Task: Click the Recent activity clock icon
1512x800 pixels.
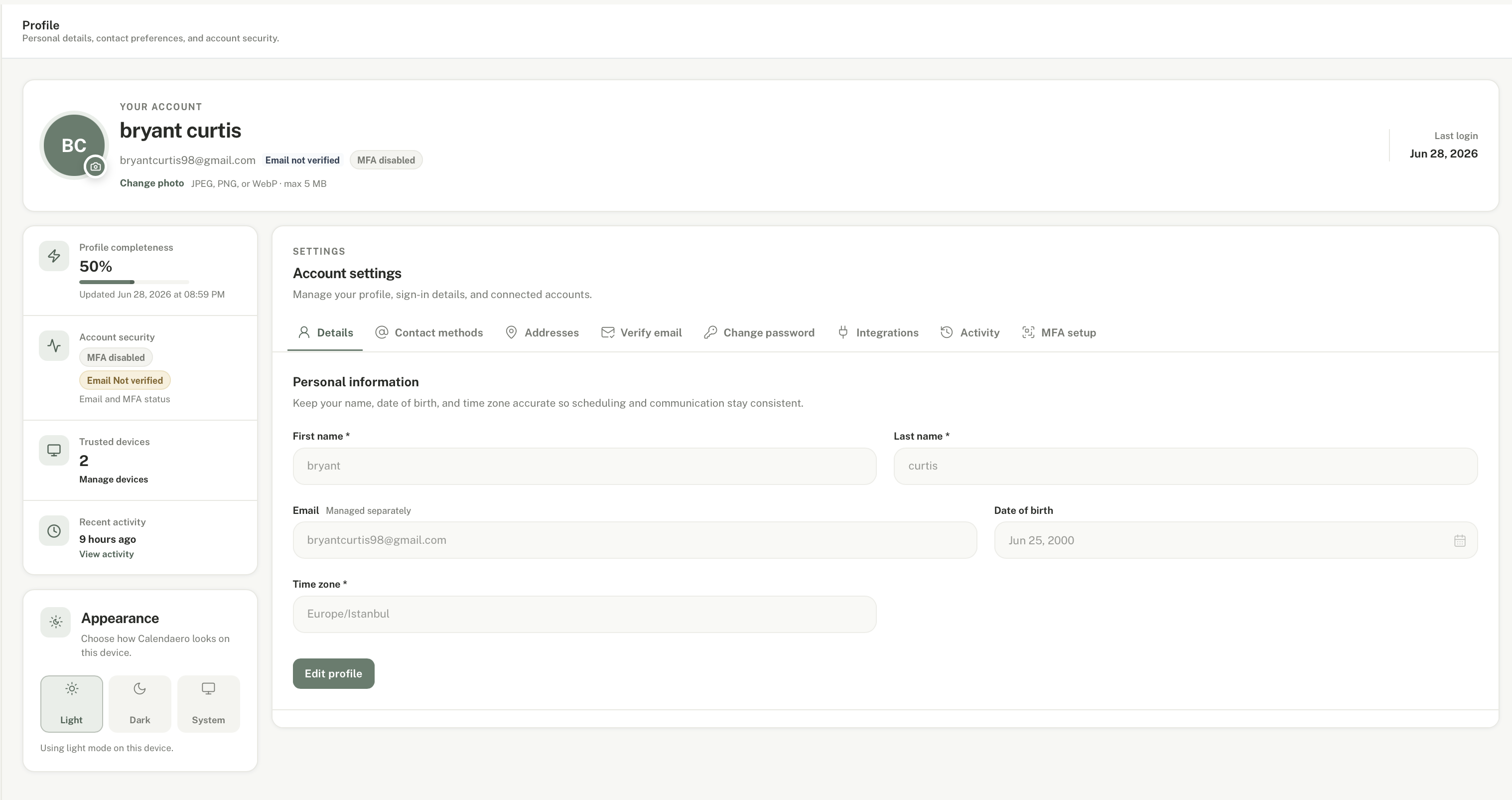Action: [54, 531]
